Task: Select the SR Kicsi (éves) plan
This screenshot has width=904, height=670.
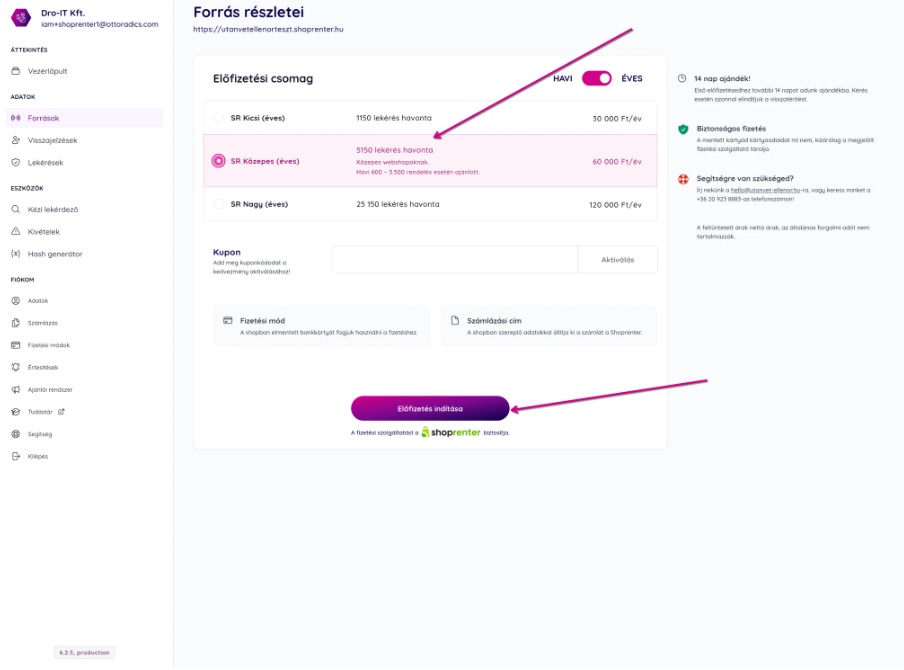Action: point(430,118)
